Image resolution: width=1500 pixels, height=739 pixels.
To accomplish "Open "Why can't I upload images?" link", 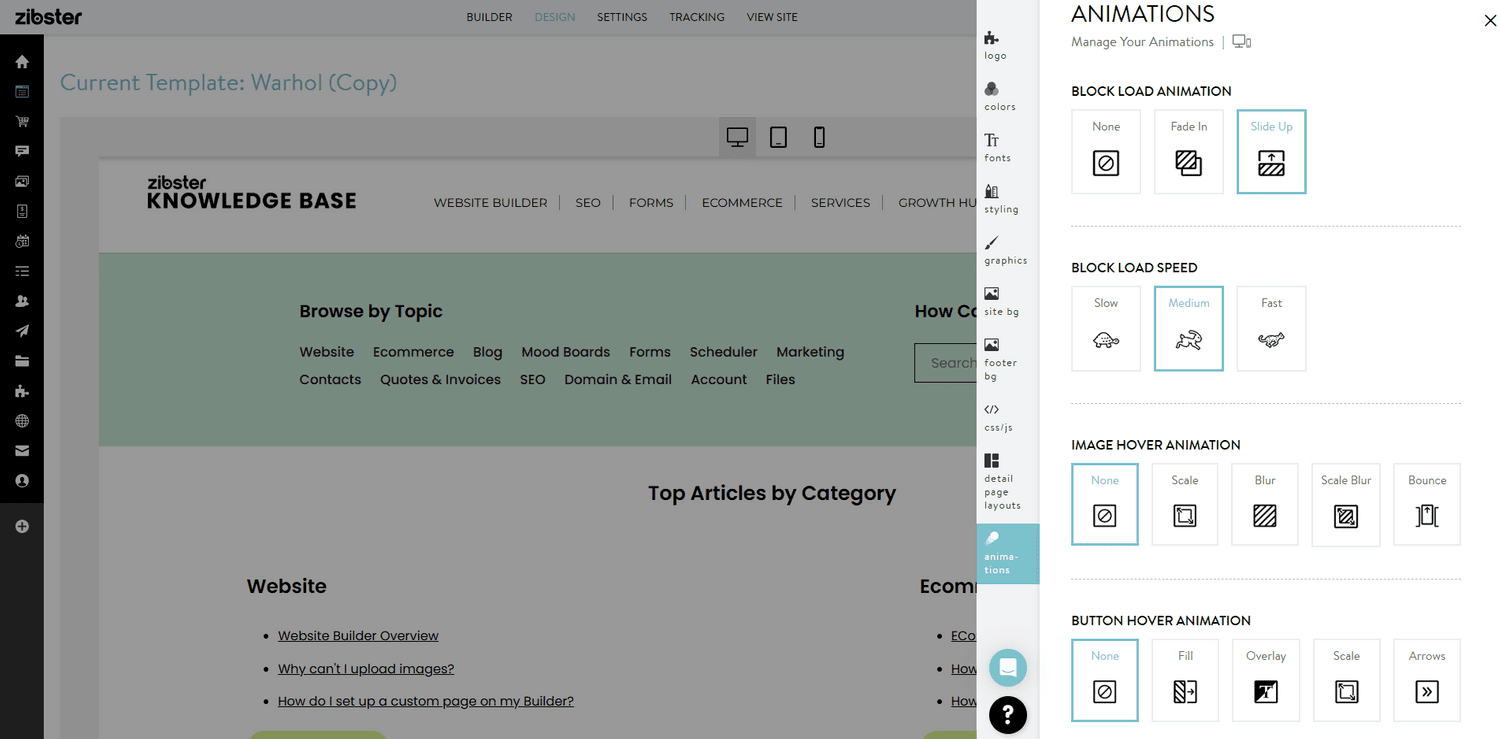I will [366, 669].
